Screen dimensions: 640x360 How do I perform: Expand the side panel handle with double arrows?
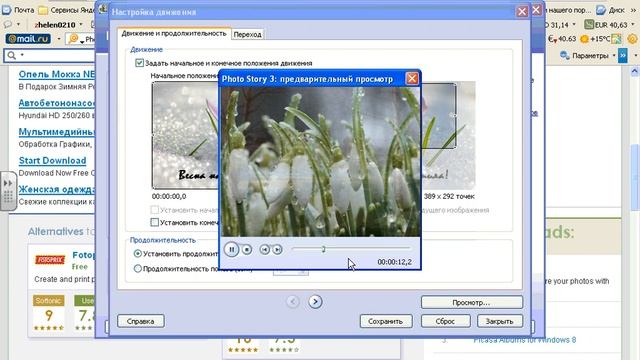click(x=8, y=191)
